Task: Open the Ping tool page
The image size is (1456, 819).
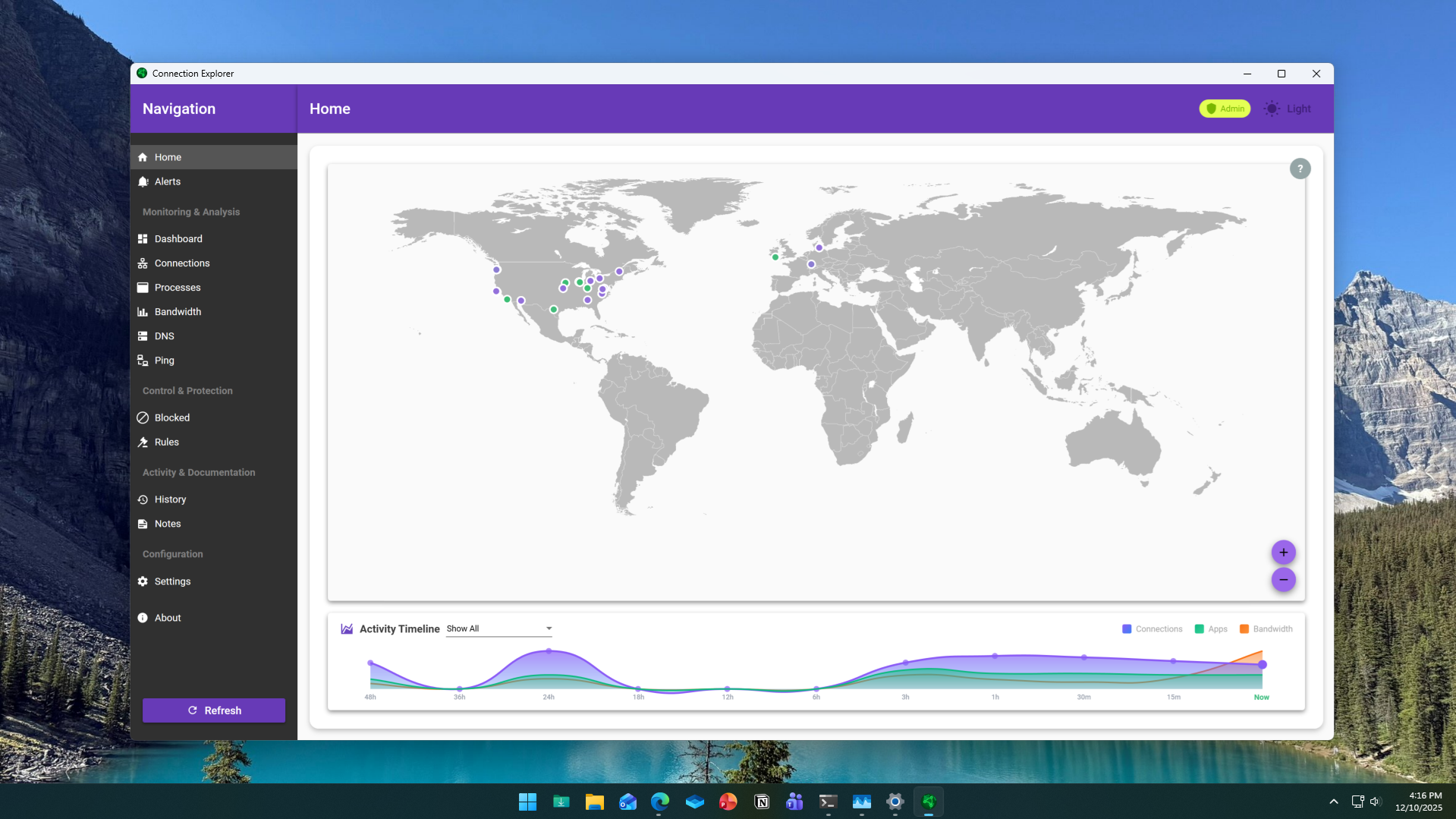Action: tap(164, 361)
